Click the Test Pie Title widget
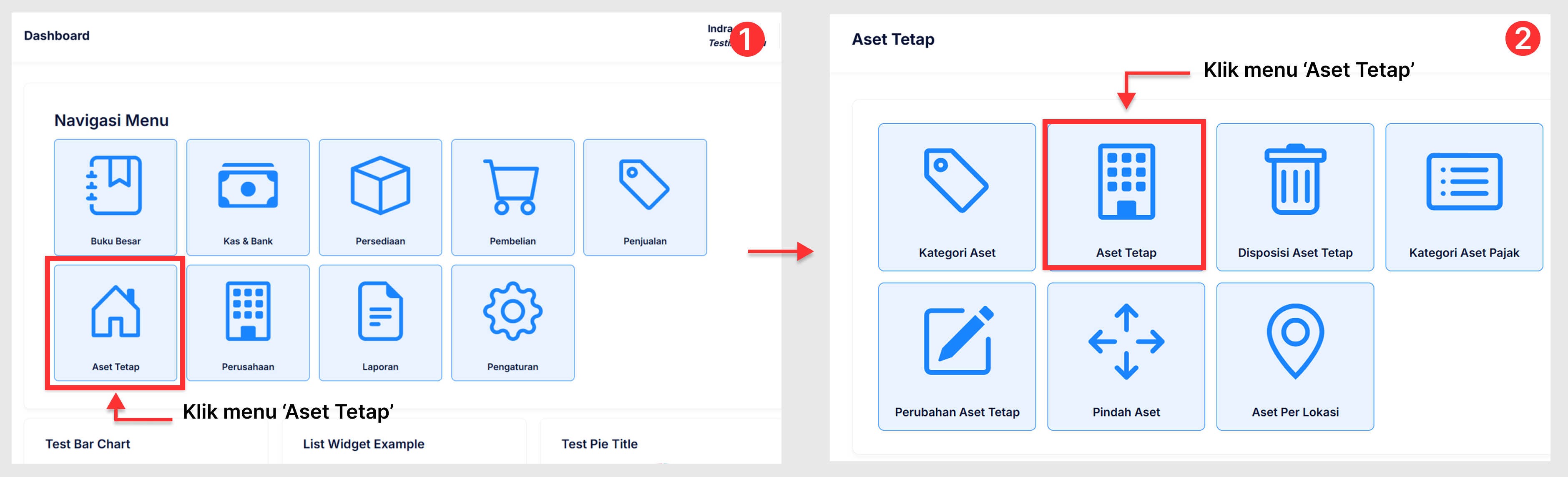The height and width of the screenshot is (477, 1568). coord(599,444)
